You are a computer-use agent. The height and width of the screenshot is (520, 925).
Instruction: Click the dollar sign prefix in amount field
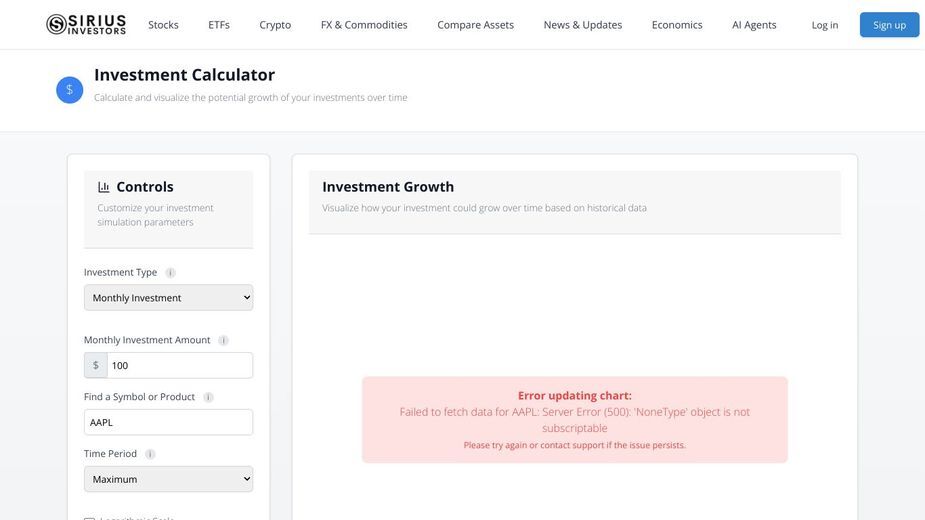pyautogui.click(x=96, y=365)
